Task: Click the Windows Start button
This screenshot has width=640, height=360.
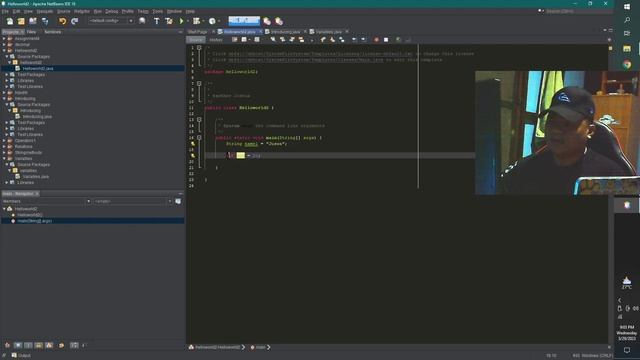Action: 627,7
